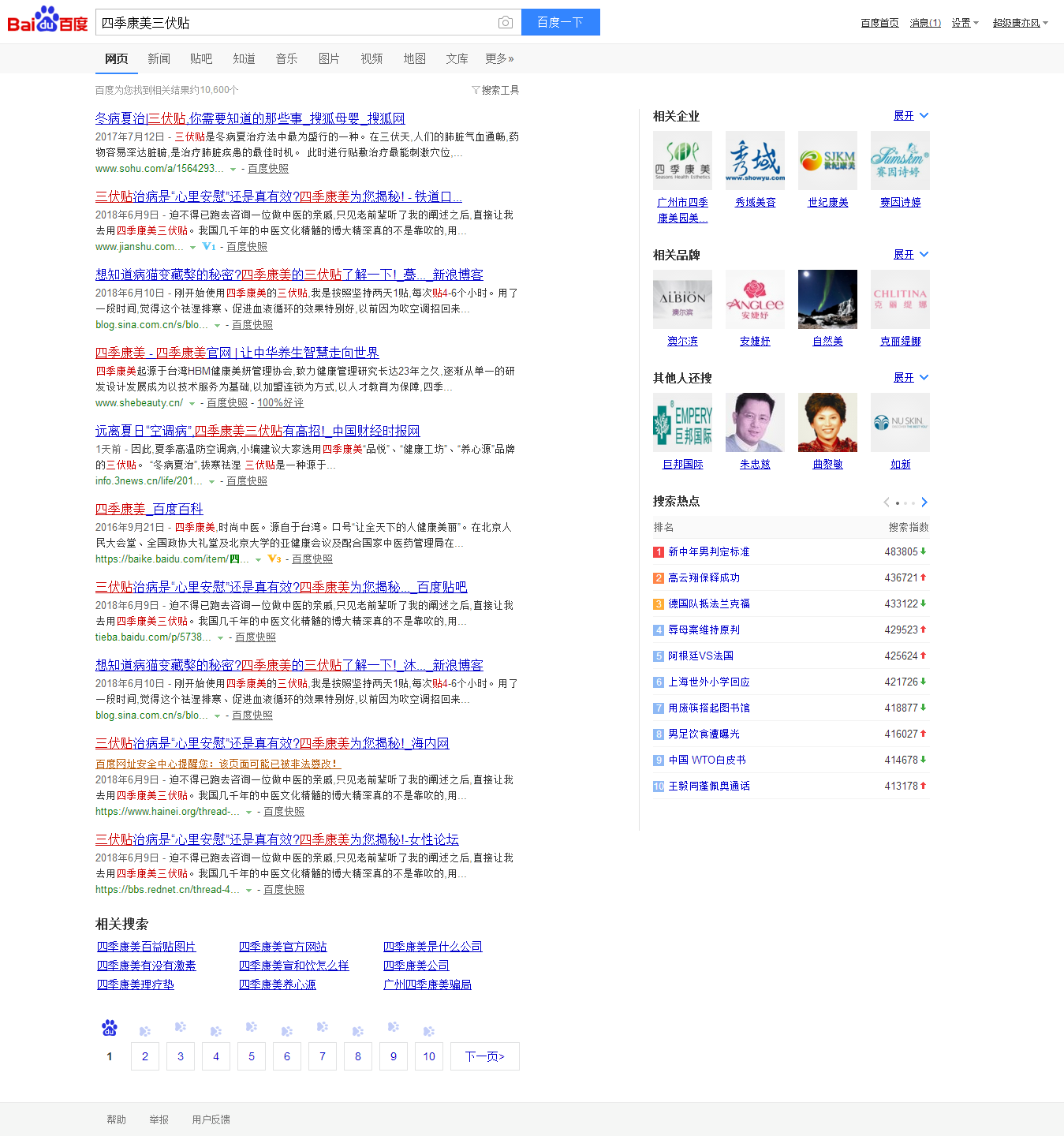Open 冬病夏治 sohu result title
Viewport: 1064px width, 1136px height.
point(250,118)
